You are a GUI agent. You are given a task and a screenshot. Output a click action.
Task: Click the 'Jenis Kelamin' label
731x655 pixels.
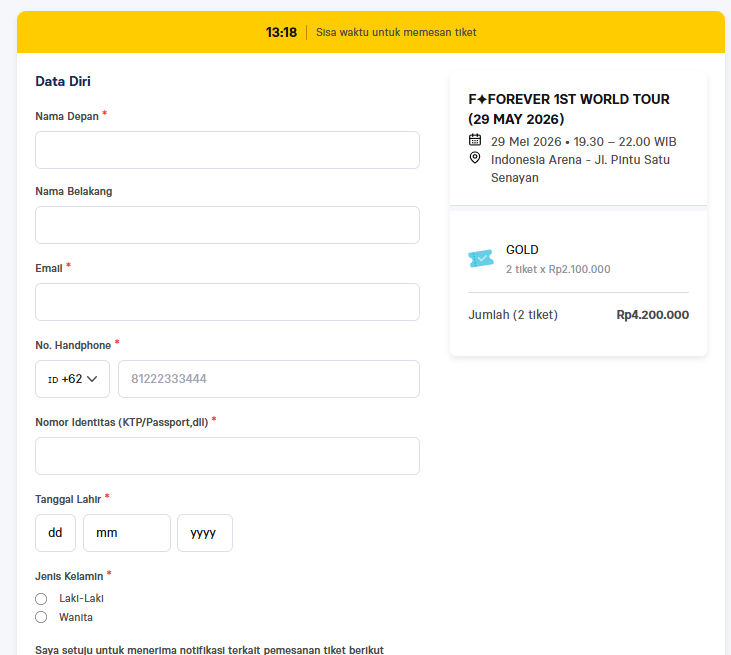69,576
